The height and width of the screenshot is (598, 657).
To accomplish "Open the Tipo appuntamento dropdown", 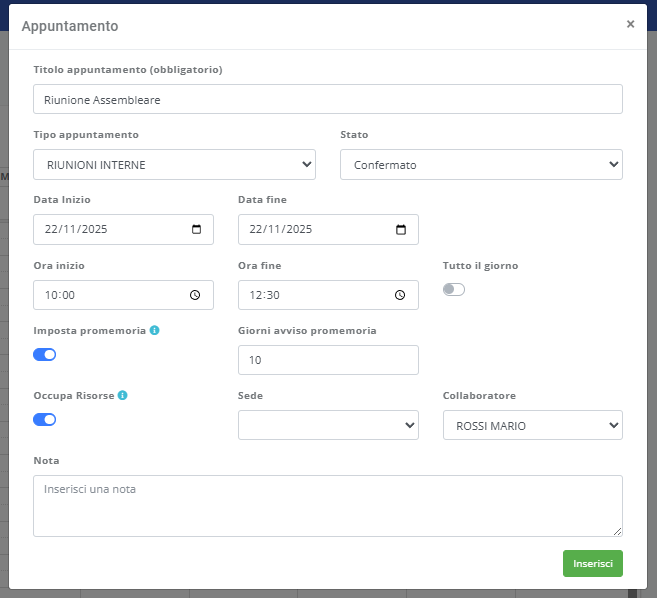I will pyautogui.click(x=174, y=165).
